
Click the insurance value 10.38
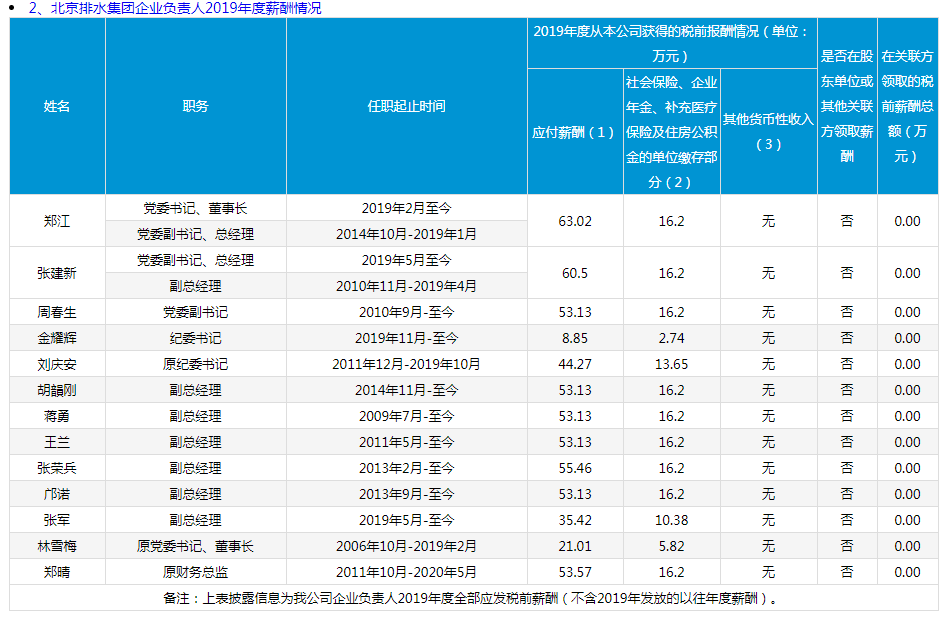pos(672,521)
